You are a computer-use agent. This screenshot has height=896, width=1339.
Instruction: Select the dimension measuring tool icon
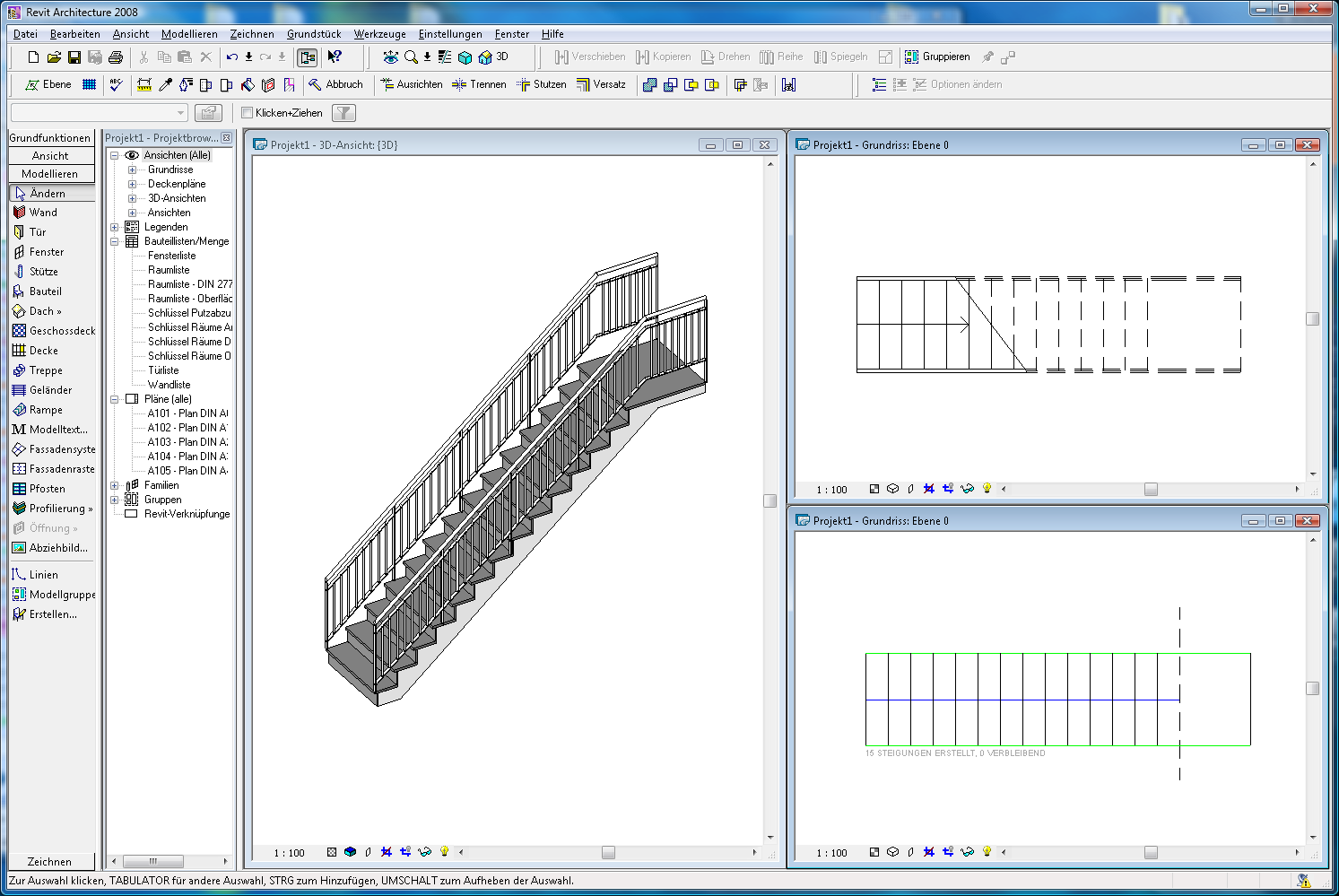(144, 84)
